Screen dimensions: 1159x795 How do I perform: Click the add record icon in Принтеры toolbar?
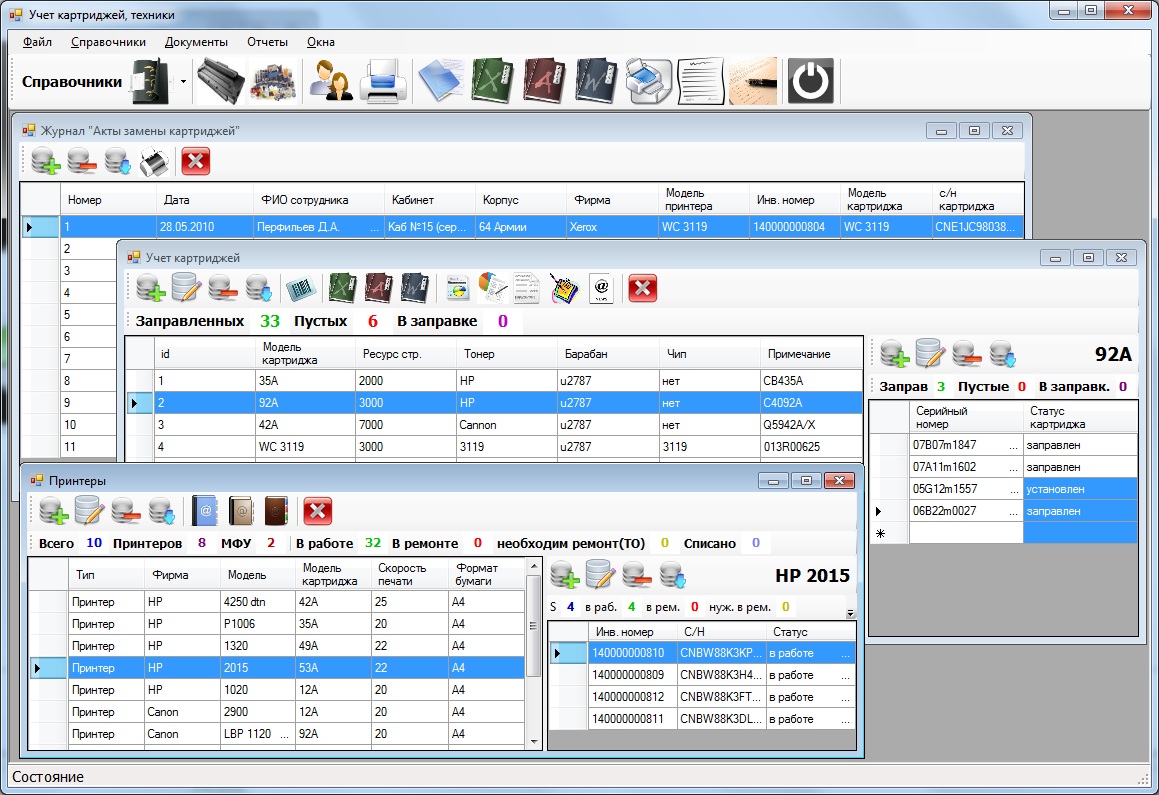coord(54,511)
